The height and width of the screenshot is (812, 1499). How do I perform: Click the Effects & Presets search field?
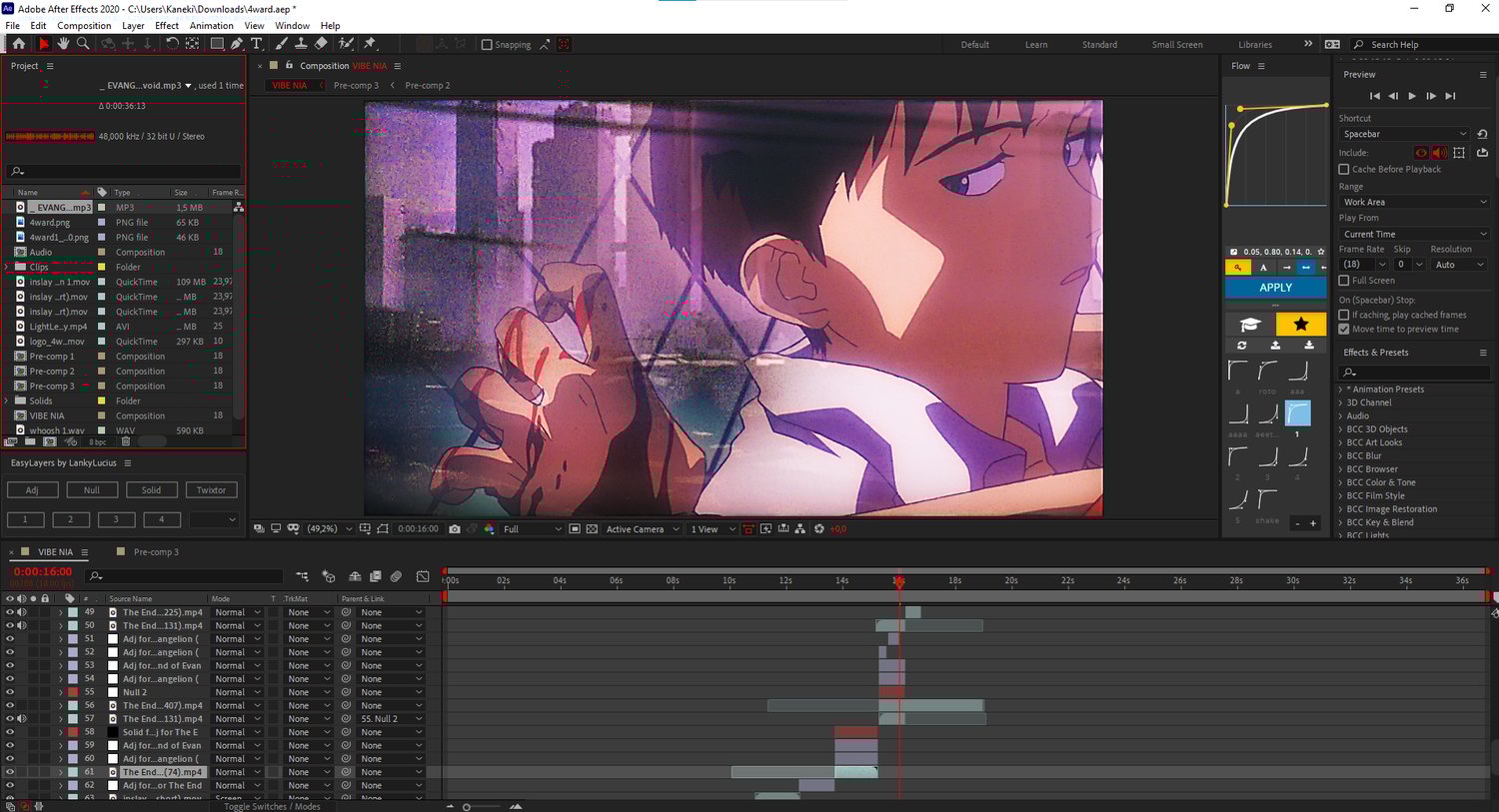point(1416,373)
